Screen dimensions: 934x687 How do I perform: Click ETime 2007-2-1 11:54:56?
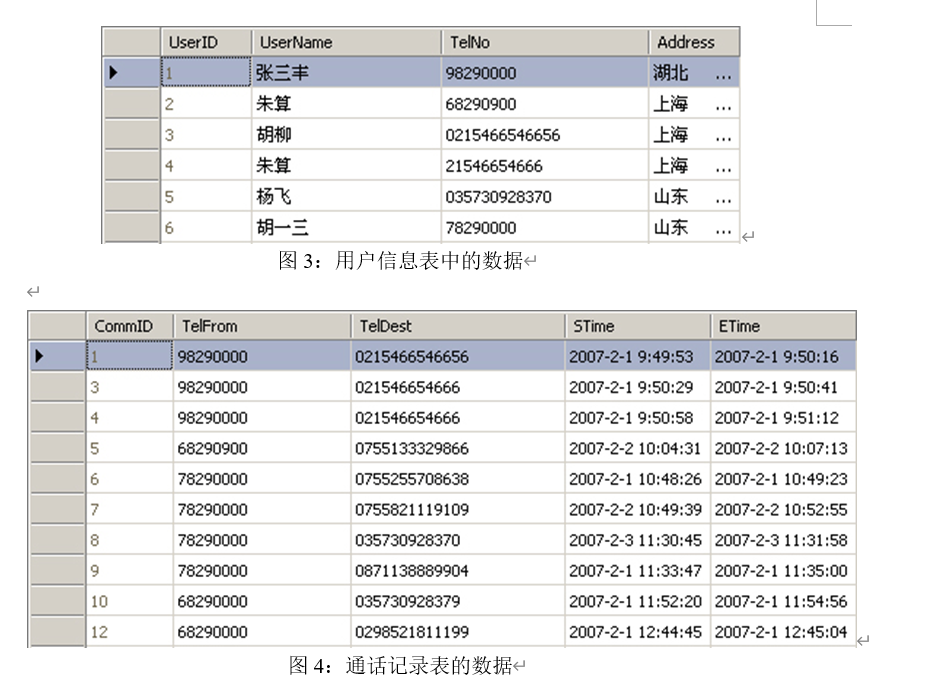coord(783,601)
